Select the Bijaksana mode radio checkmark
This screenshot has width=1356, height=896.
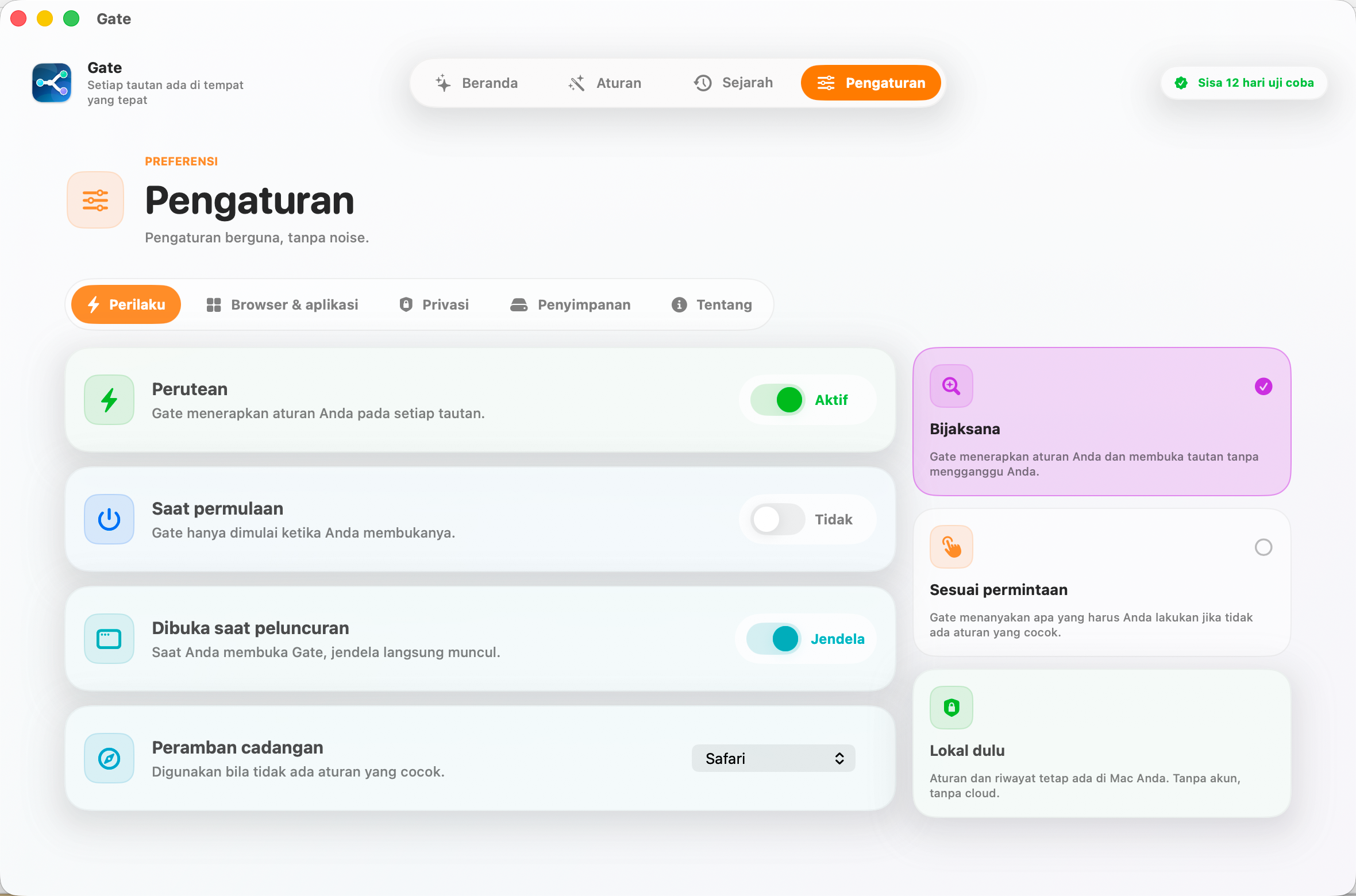[x=1263, y=387]
